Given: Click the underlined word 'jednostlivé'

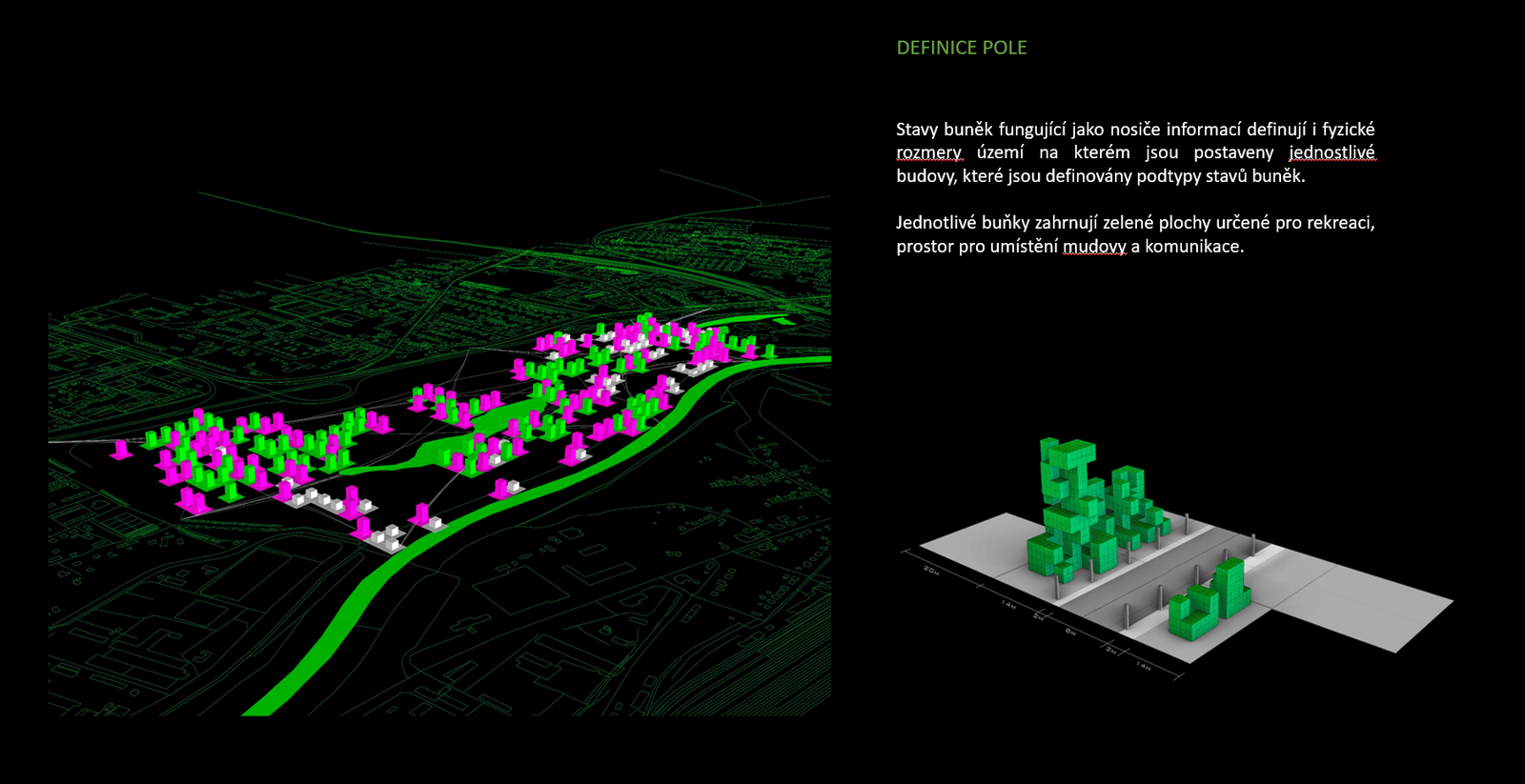Looking at the screenshot, I should pyautogui.click(x=1332, y=152).
